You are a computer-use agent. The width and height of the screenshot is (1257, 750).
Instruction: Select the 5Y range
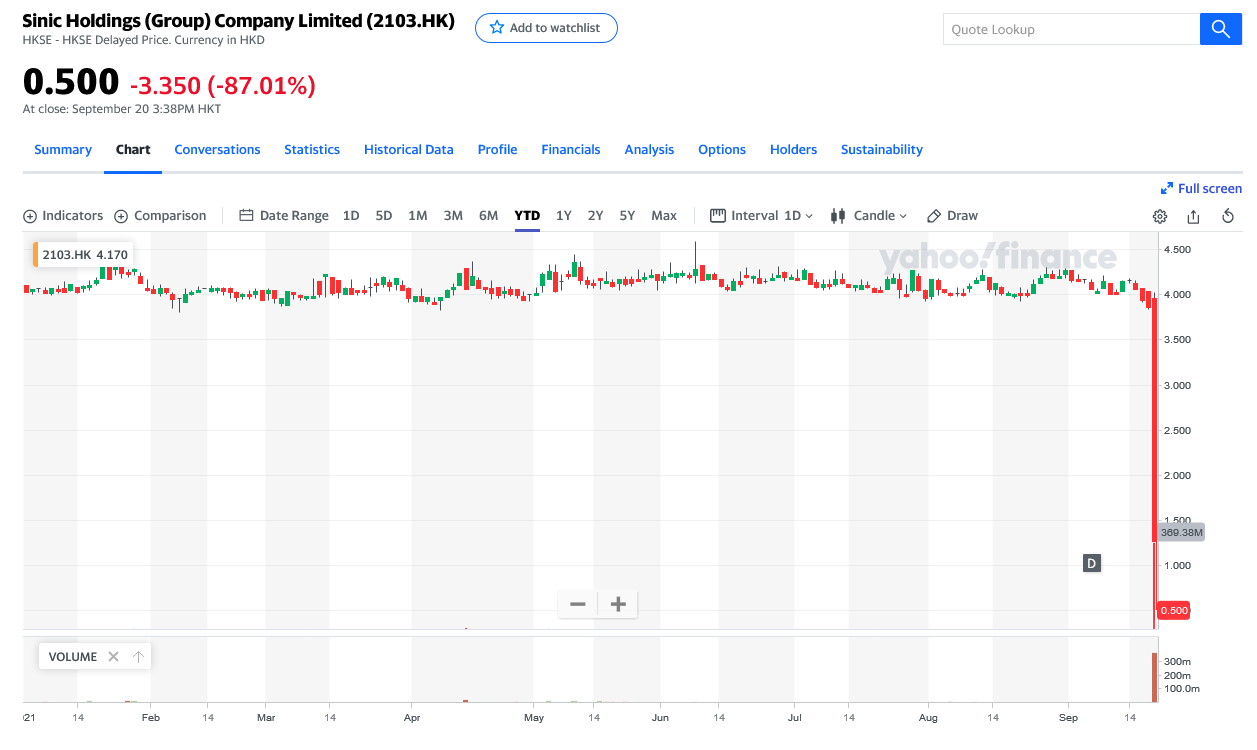click(627, 215)
